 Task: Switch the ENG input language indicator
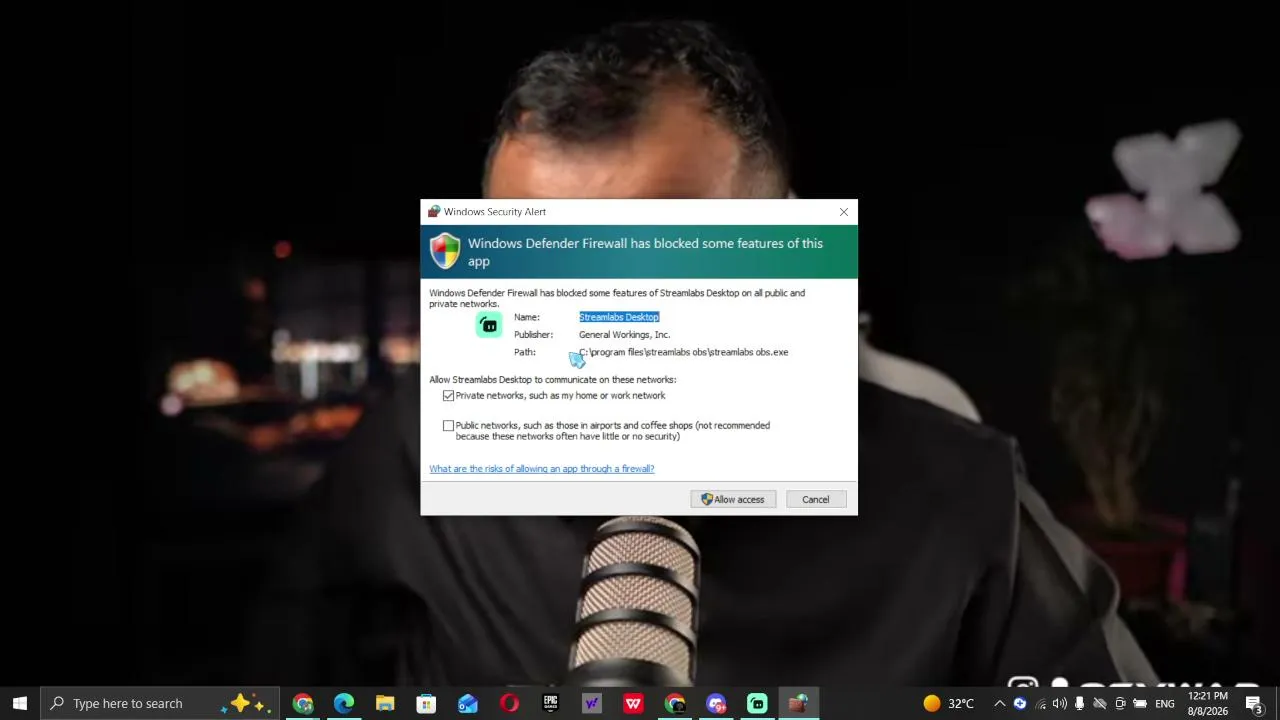tap(1165, 703)
